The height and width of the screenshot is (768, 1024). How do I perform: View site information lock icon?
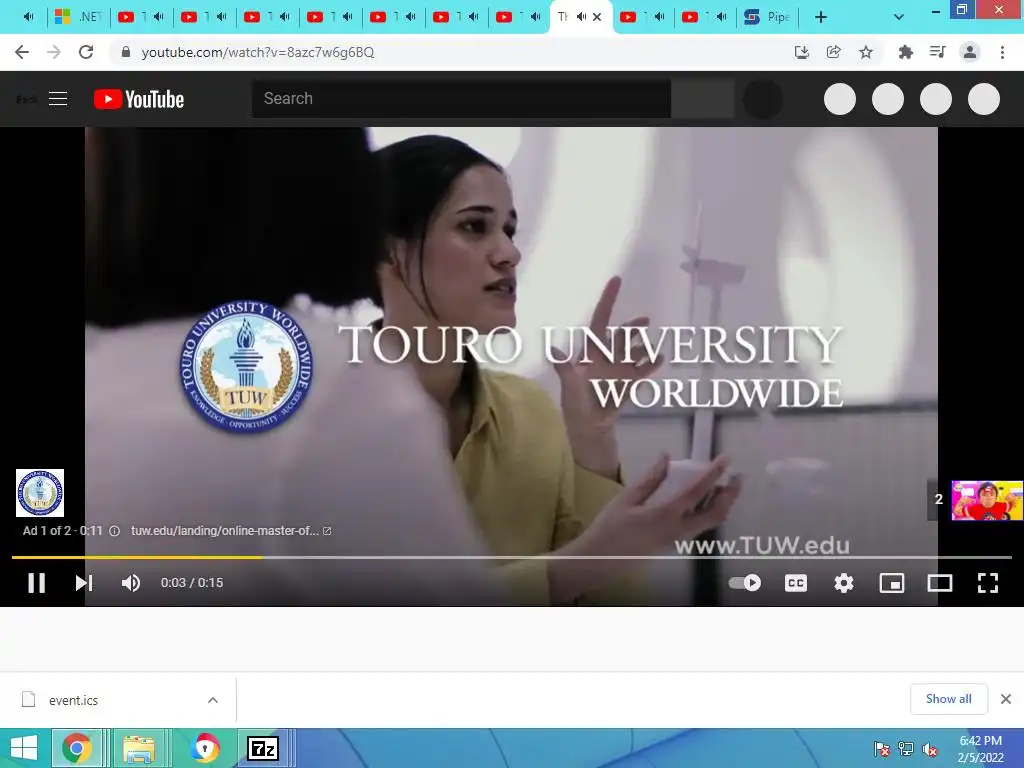pyautogui.click(x=125, y=52)
